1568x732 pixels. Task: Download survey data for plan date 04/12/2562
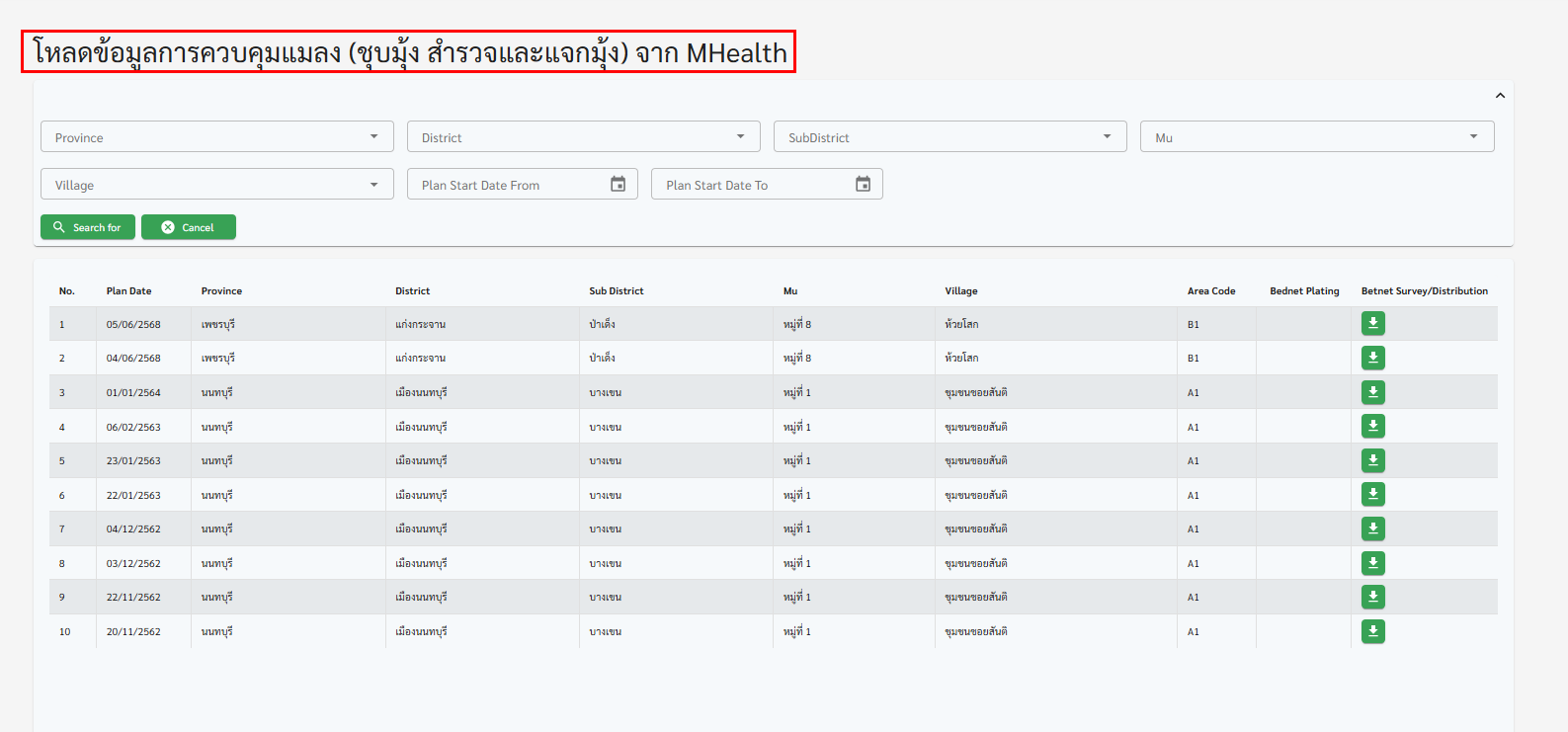click(1372, 529)
